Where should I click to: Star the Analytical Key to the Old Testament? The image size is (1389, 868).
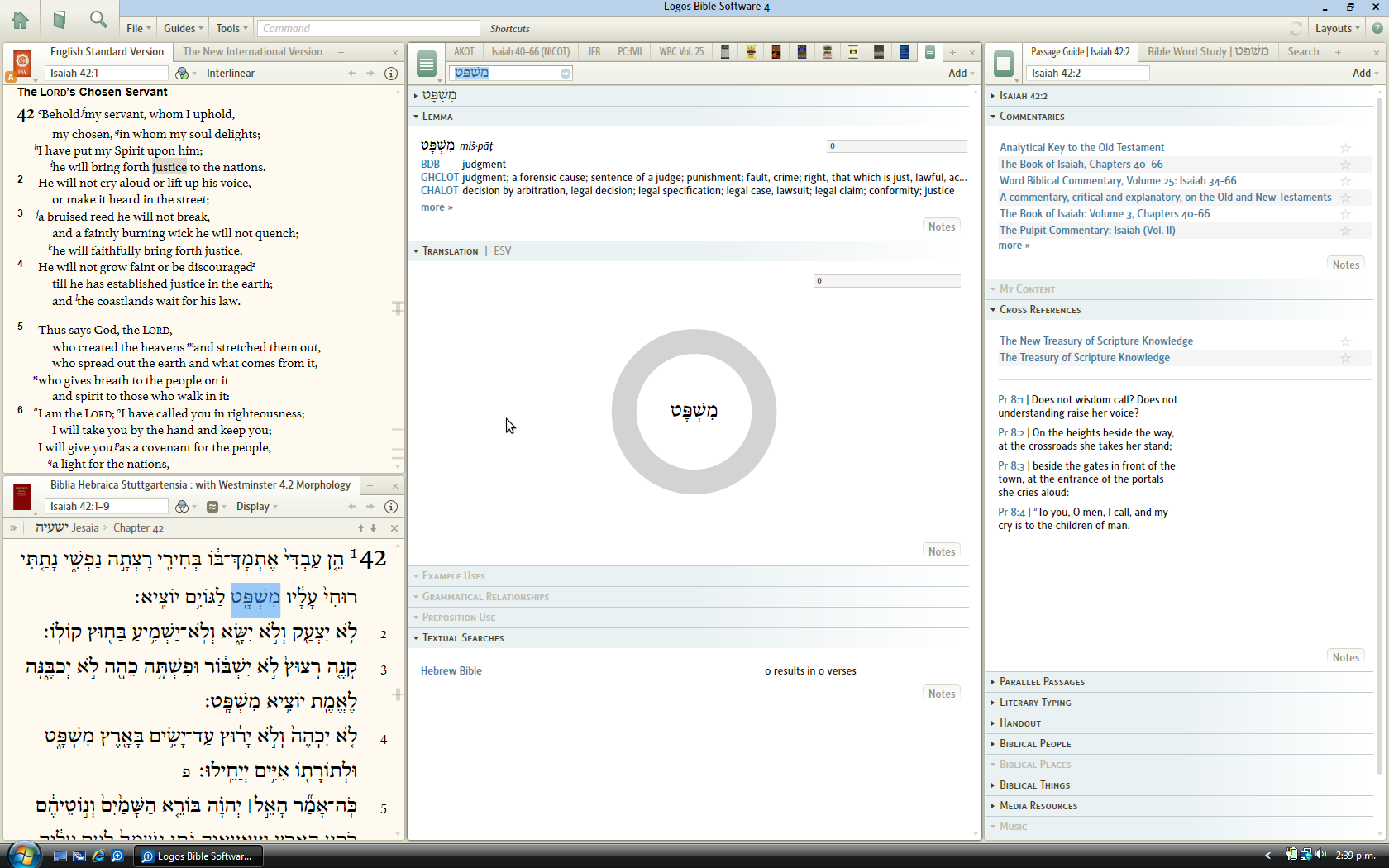1345,148
